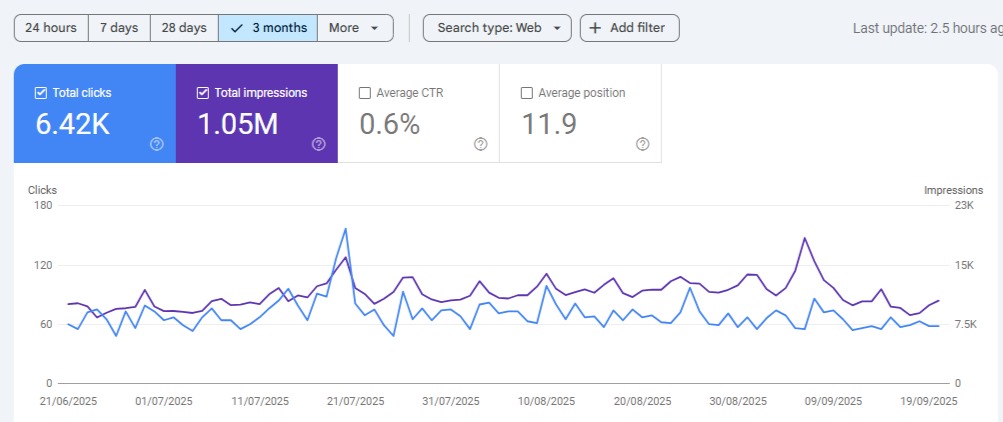Click the plus icon in Add filter
Image resolution: width=1003 pixels, height=422 pixels.
(x=595, y=28)
